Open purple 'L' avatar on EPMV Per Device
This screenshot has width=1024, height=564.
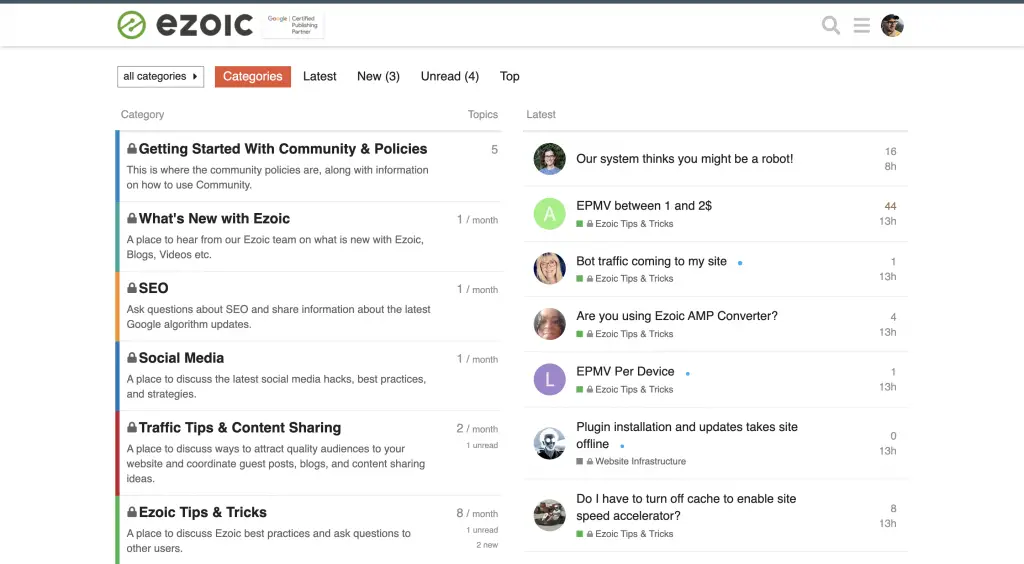(549, 379)
